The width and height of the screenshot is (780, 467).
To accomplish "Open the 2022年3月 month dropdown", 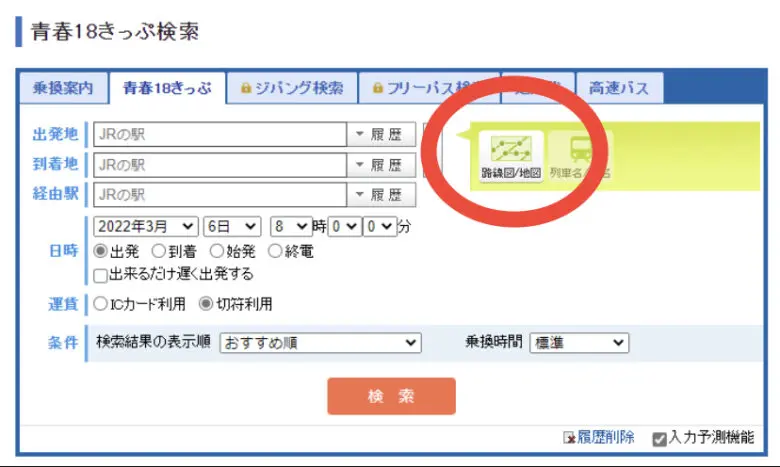I will pos(146,227).
